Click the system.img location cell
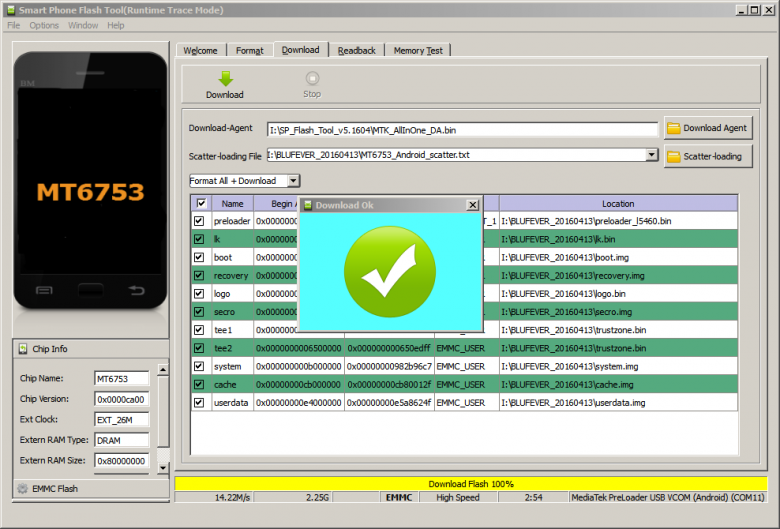This screenshot has width=780, height=529. (x=618, y=366)
